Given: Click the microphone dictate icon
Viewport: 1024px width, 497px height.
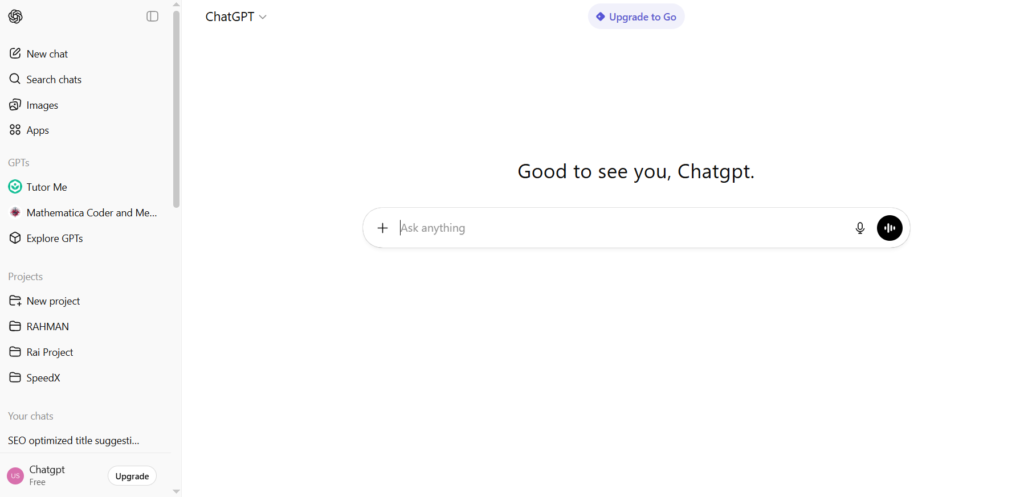Looking at the screenshot, I should (x=860, y=228).
